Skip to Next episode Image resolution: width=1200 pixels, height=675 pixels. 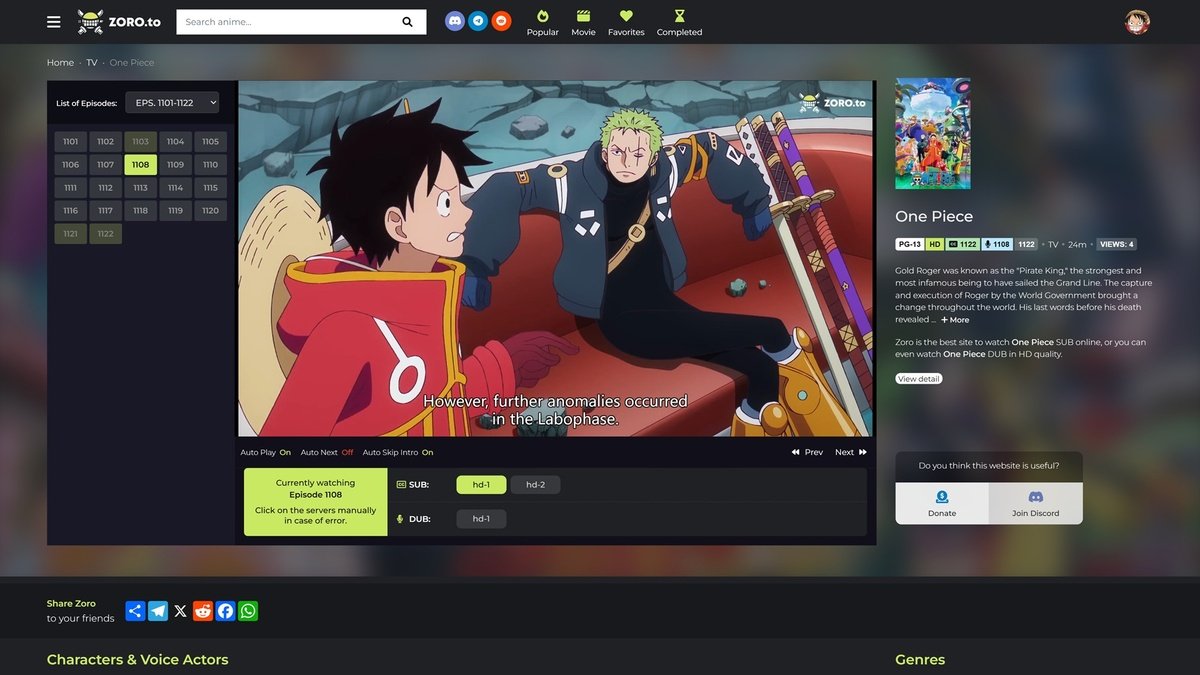[x=850, y=452]
